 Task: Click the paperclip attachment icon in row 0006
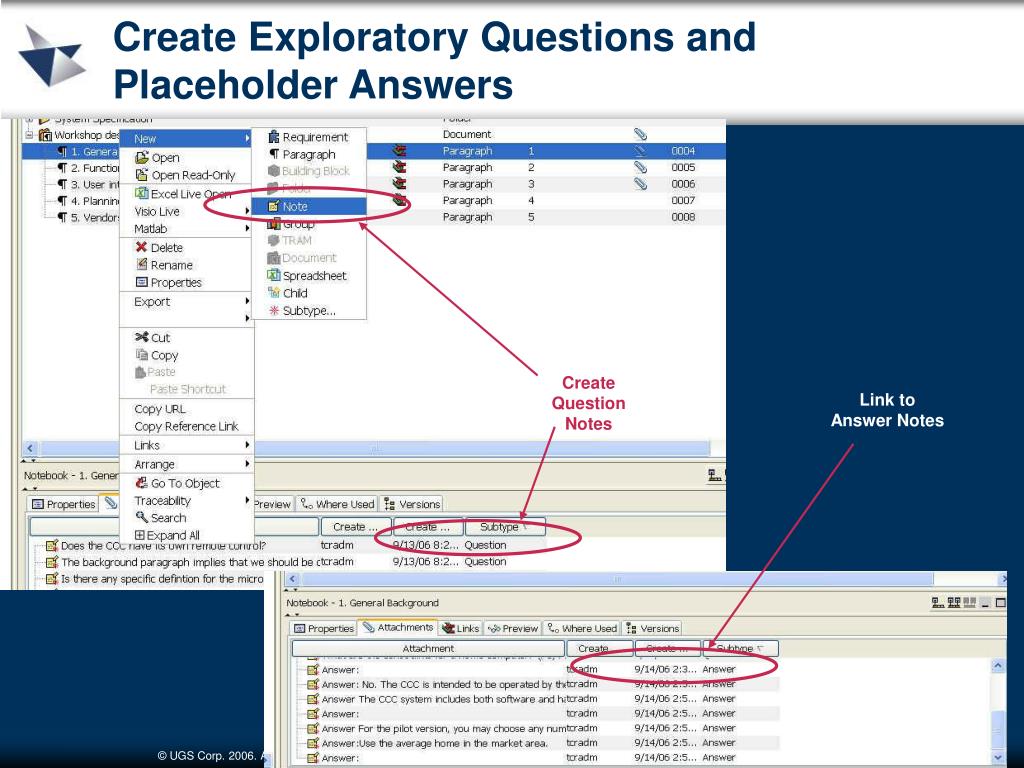(641, 184)
